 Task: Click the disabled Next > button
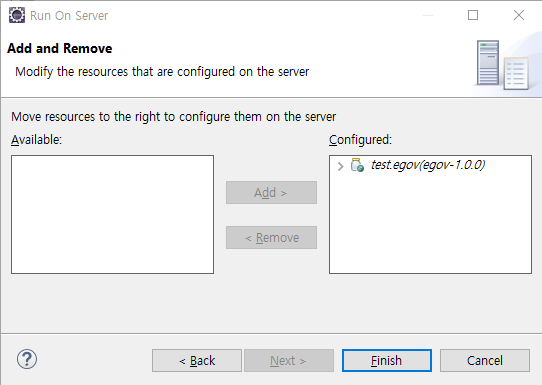[289, 360]
